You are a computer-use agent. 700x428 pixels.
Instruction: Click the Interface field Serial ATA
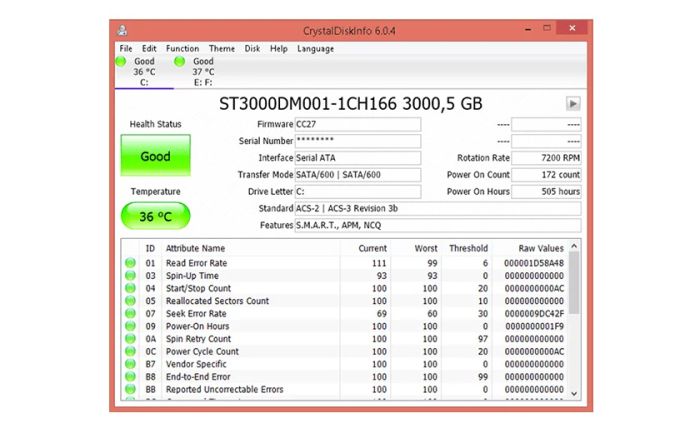358,158
